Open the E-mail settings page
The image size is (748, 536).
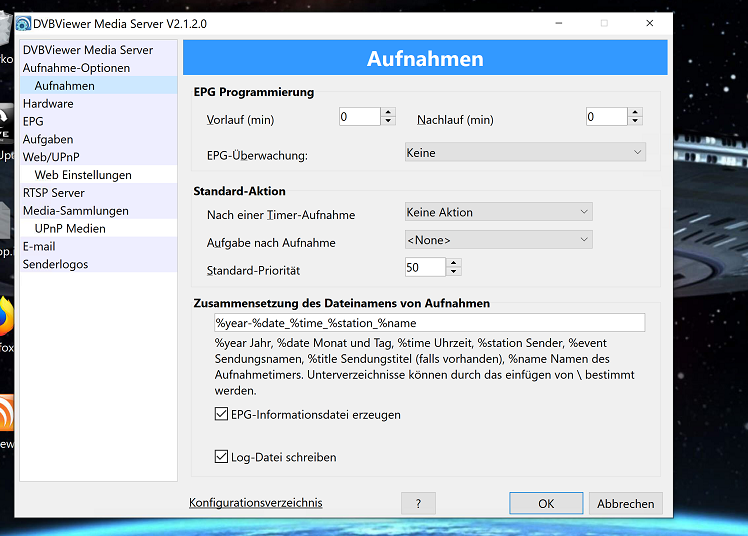tap(98, 247)
